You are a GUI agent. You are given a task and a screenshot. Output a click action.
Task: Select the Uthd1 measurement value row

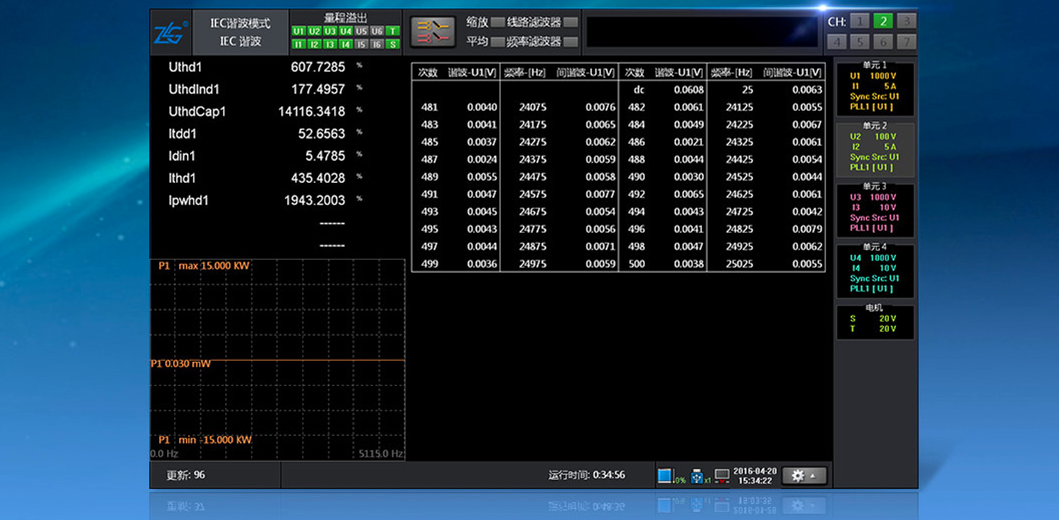(x=258, y=67)
